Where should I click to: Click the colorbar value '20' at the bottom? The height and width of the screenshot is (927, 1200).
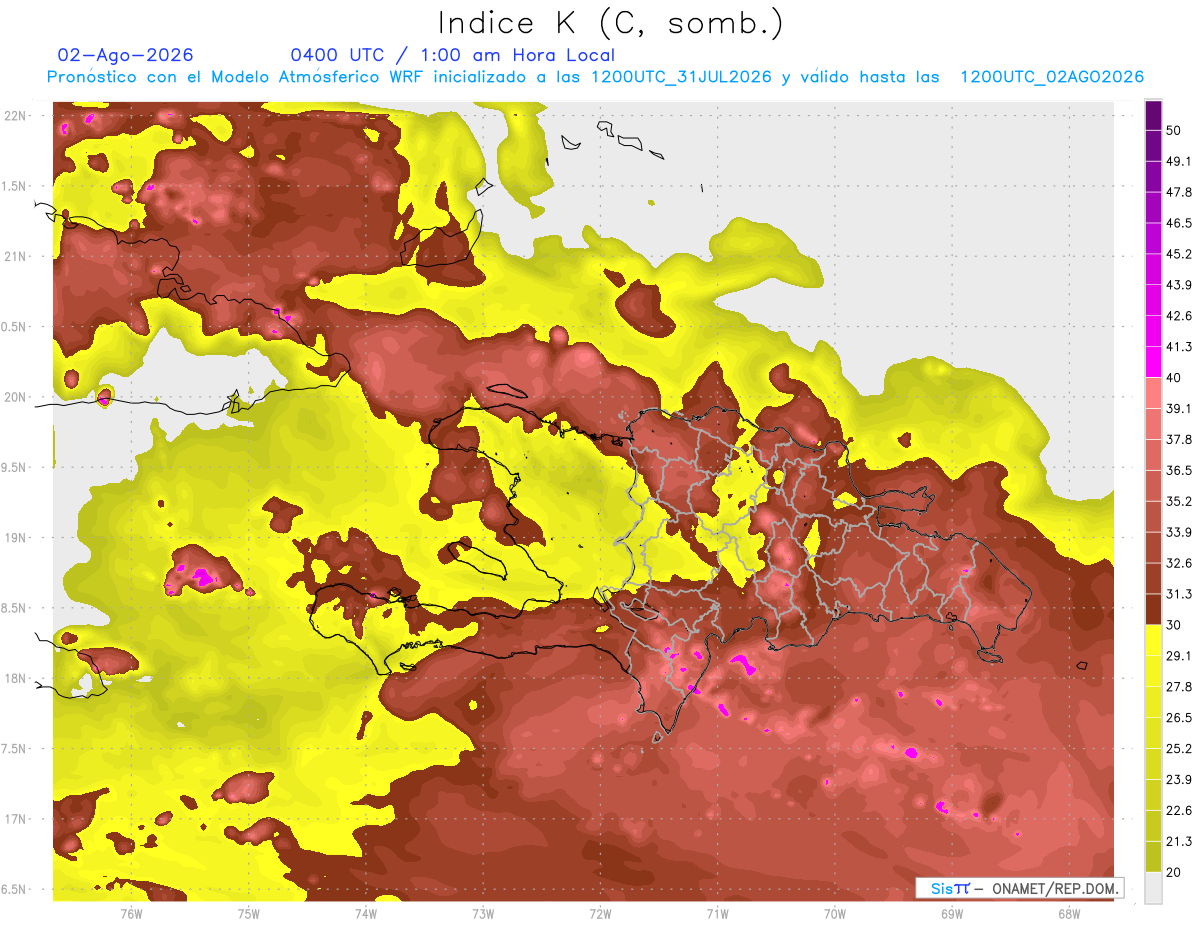[x=1174, y=872]
